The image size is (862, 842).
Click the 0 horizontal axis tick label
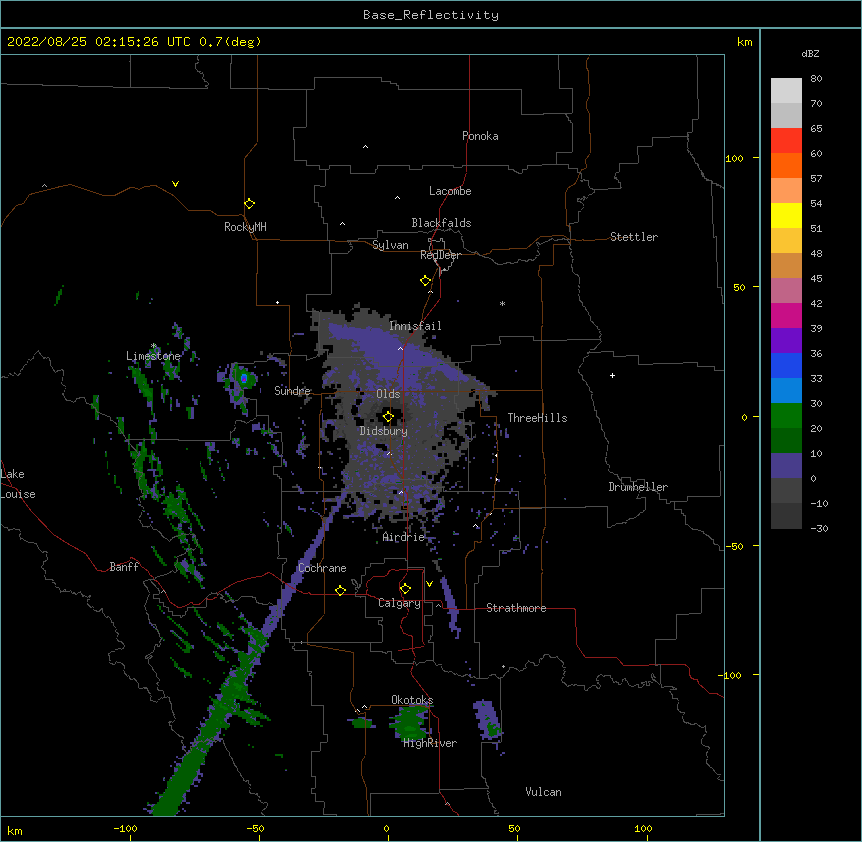tap(386, 828)
